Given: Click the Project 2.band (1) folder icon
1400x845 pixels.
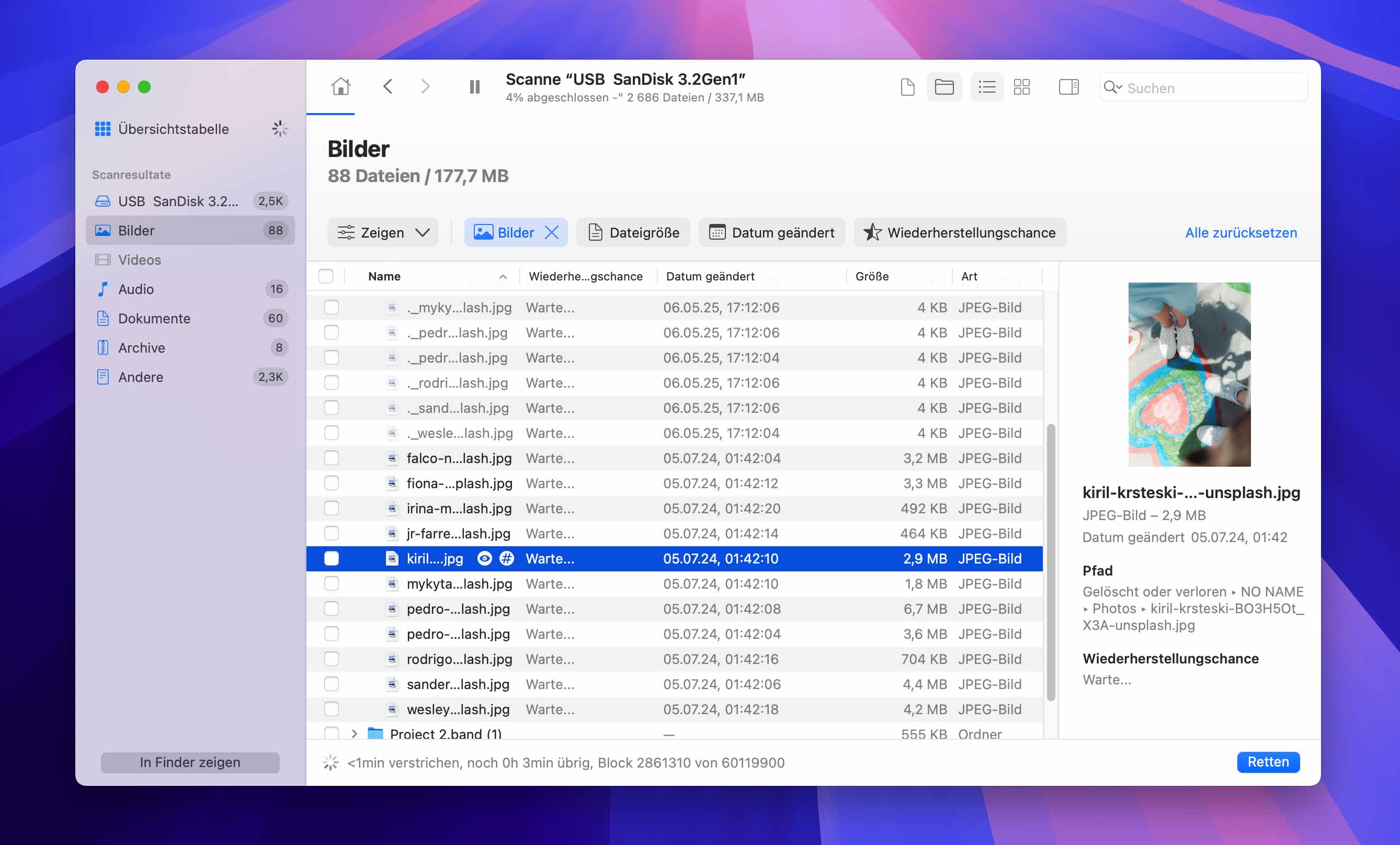Looking at the screenshot, I should 375,734.
